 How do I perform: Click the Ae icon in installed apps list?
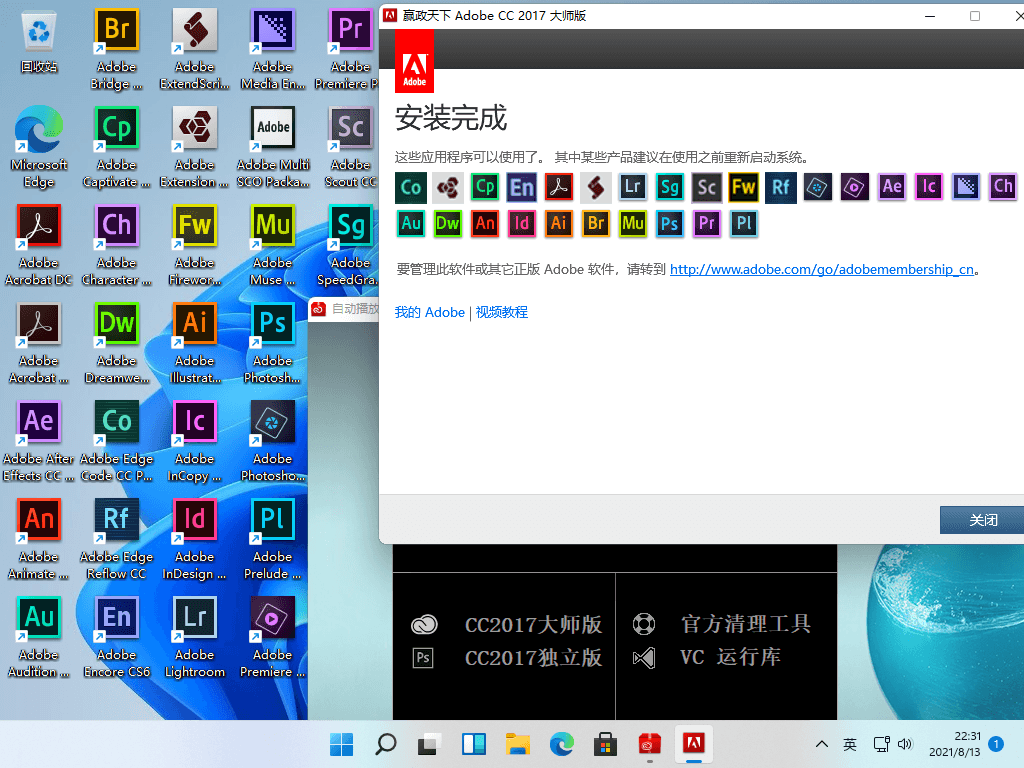892,187
